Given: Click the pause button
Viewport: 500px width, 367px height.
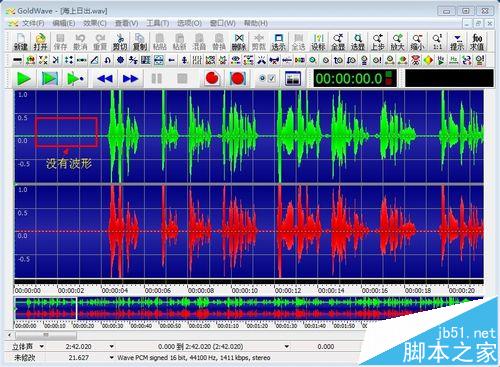Looking at the screenshot, I should click(x=157, y=79).
